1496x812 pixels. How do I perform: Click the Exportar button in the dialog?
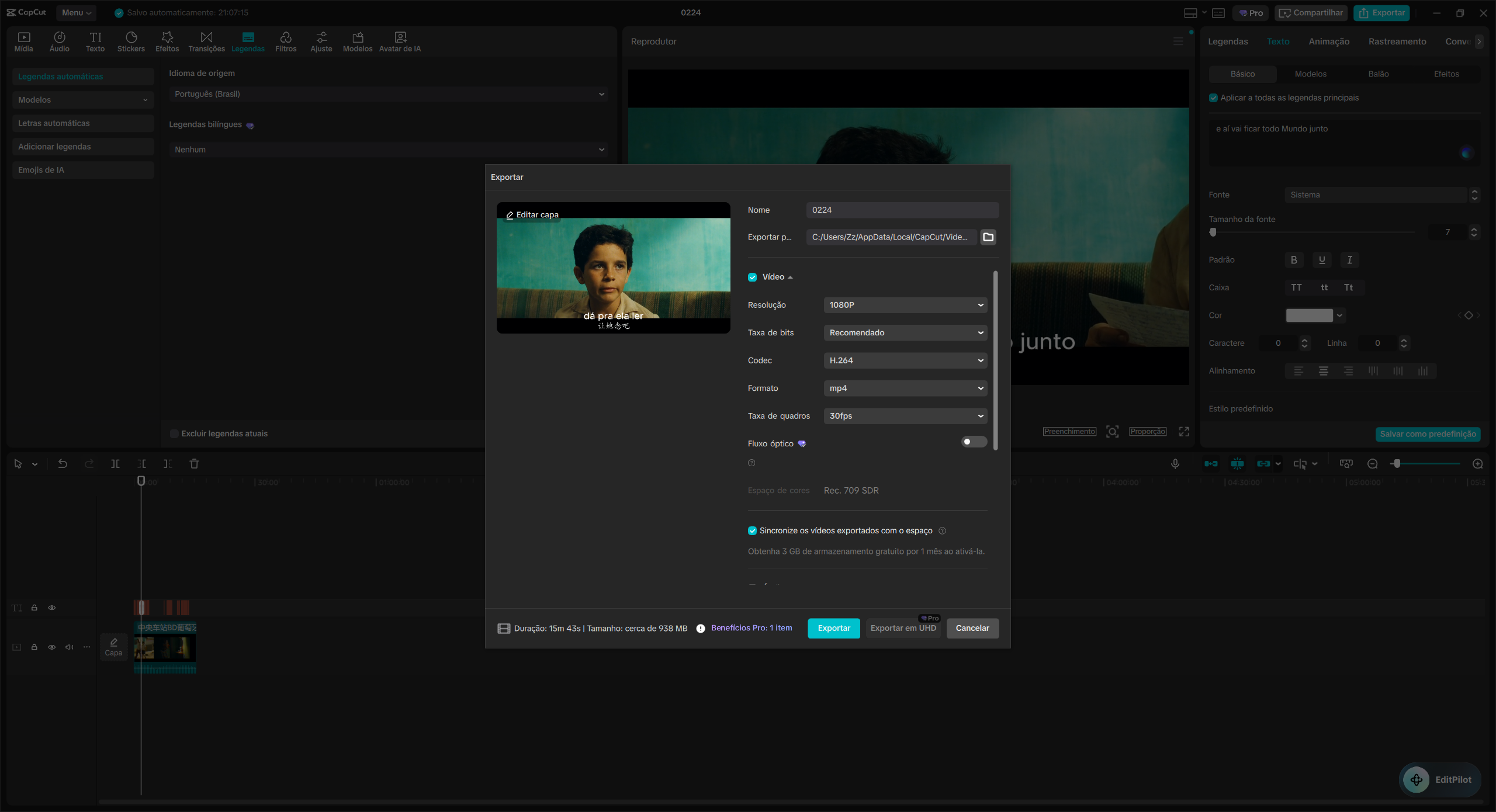(x=833, y=628)
